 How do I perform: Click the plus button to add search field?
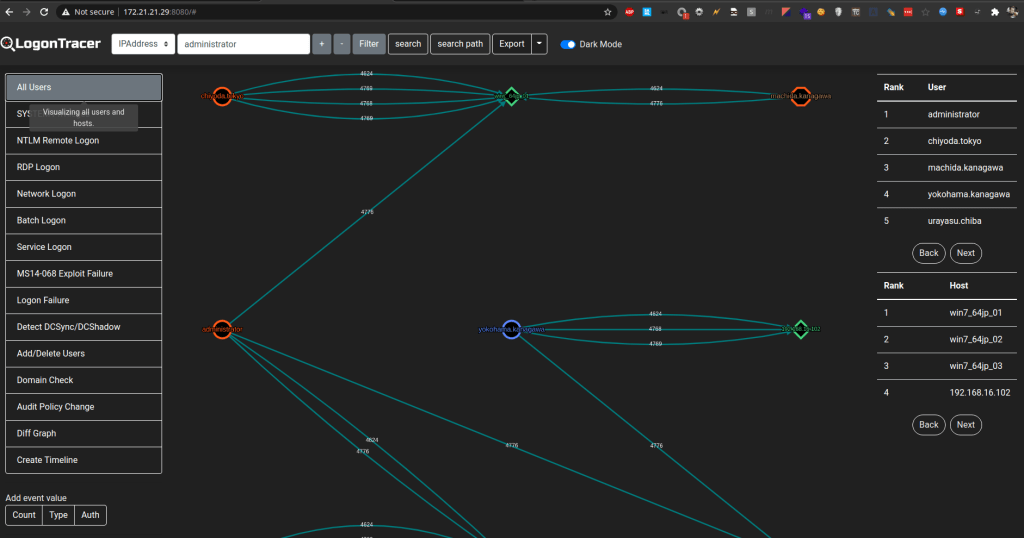[x=321, y=44]
